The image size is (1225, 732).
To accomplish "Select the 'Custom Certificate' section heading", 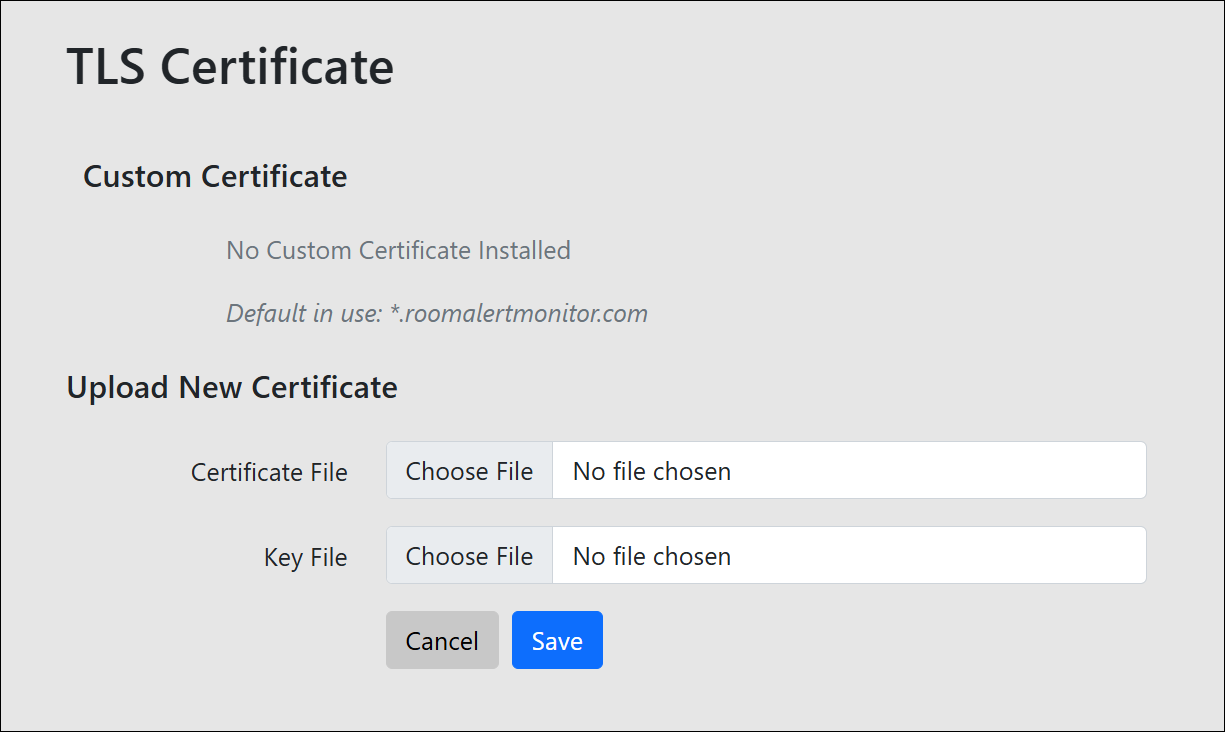I will (x=215, y=176).
